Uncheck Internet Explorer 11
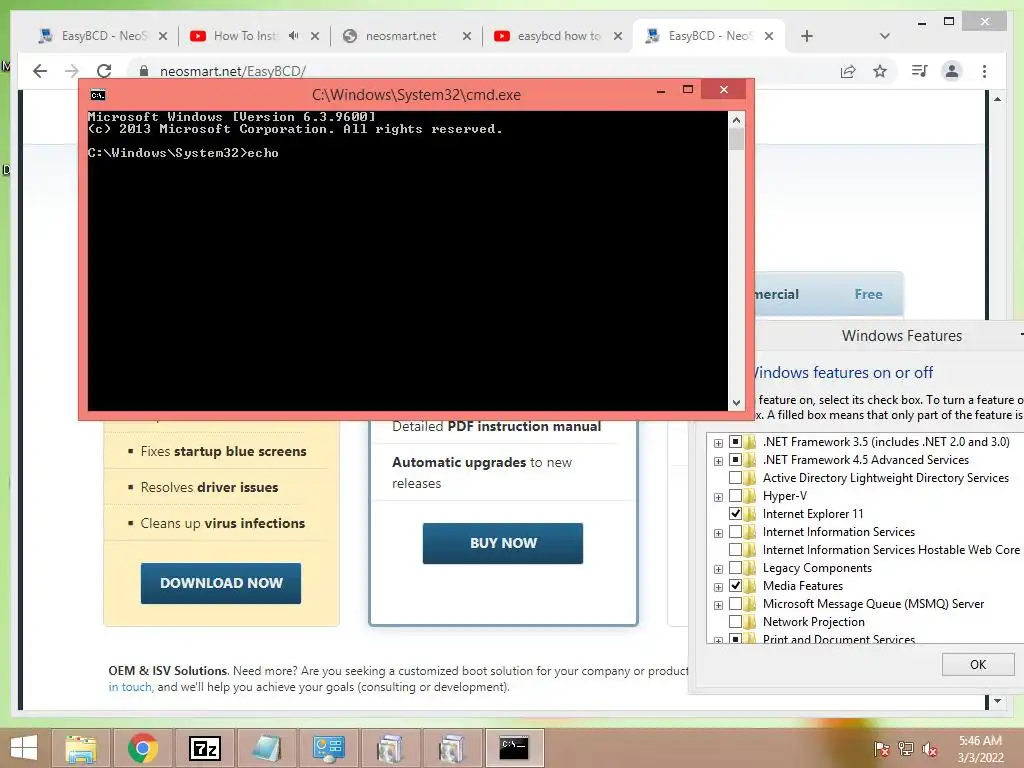 [735, 514]
